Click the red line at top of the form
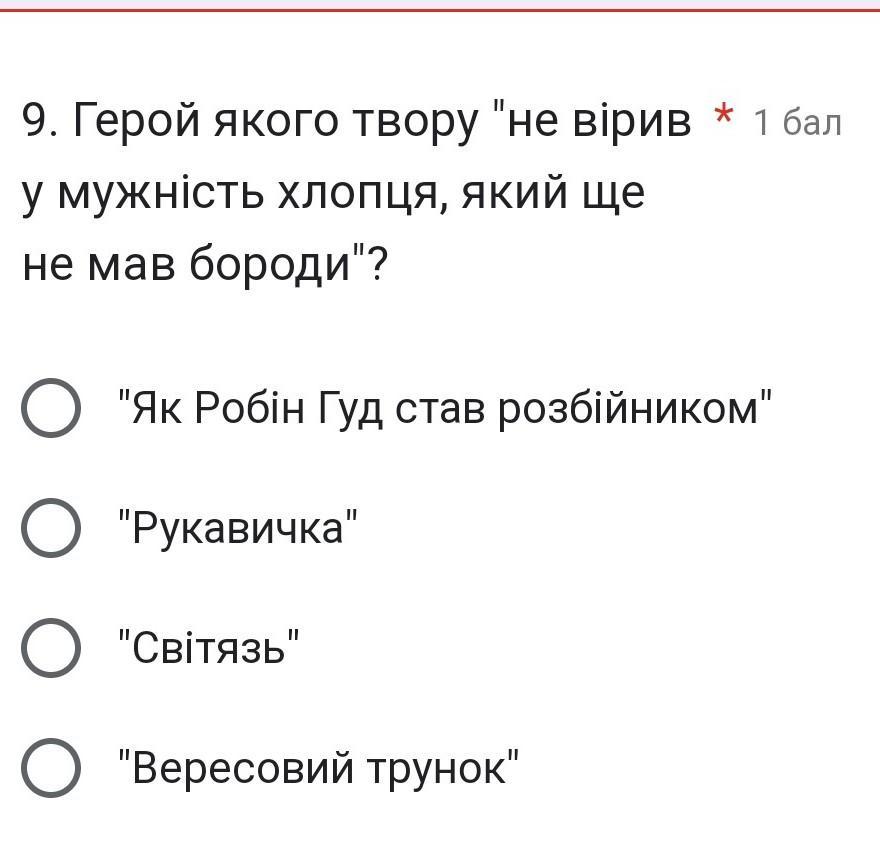 (440, 9)
